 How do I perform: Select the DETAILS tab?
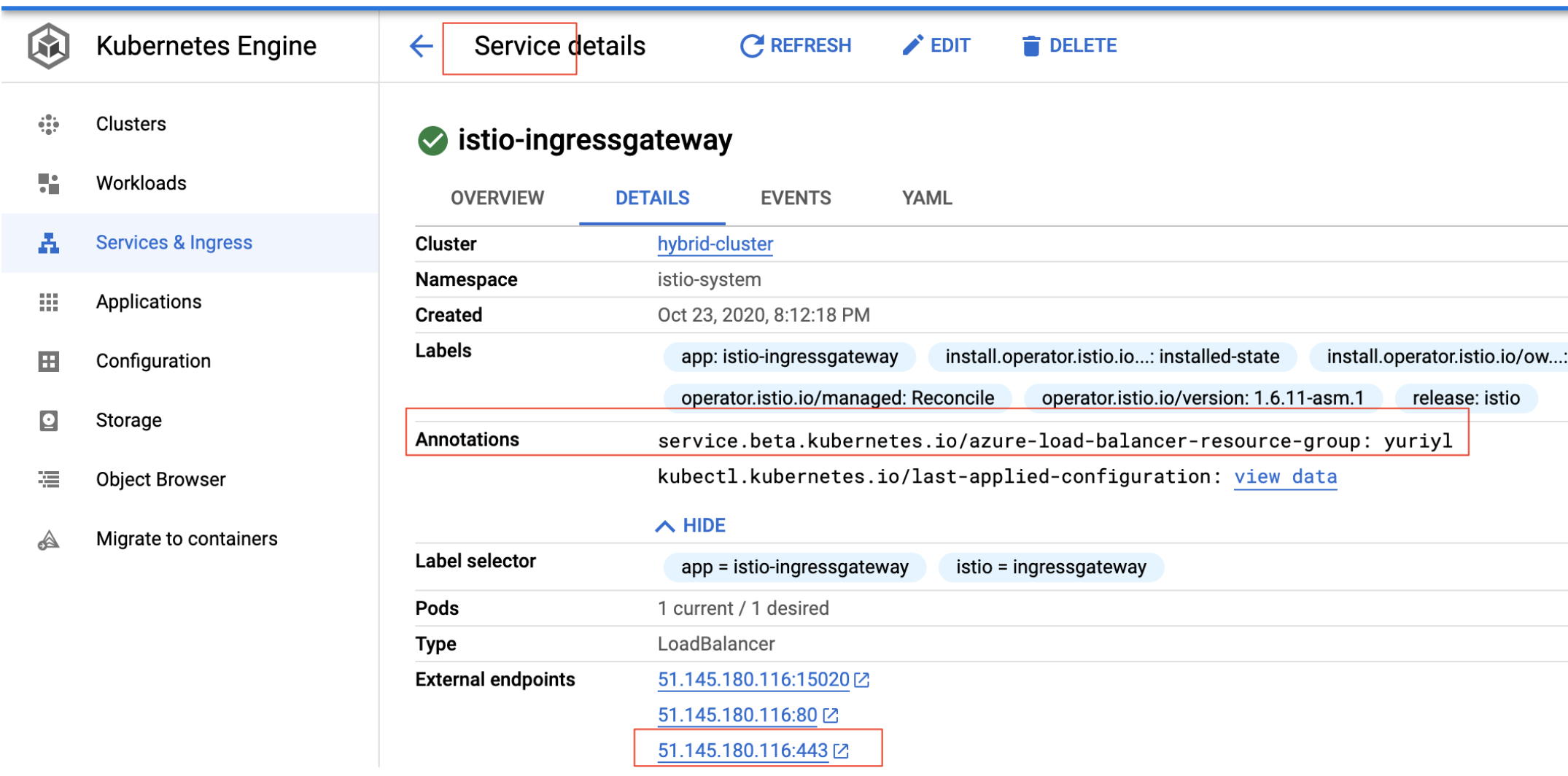[652, 198]
